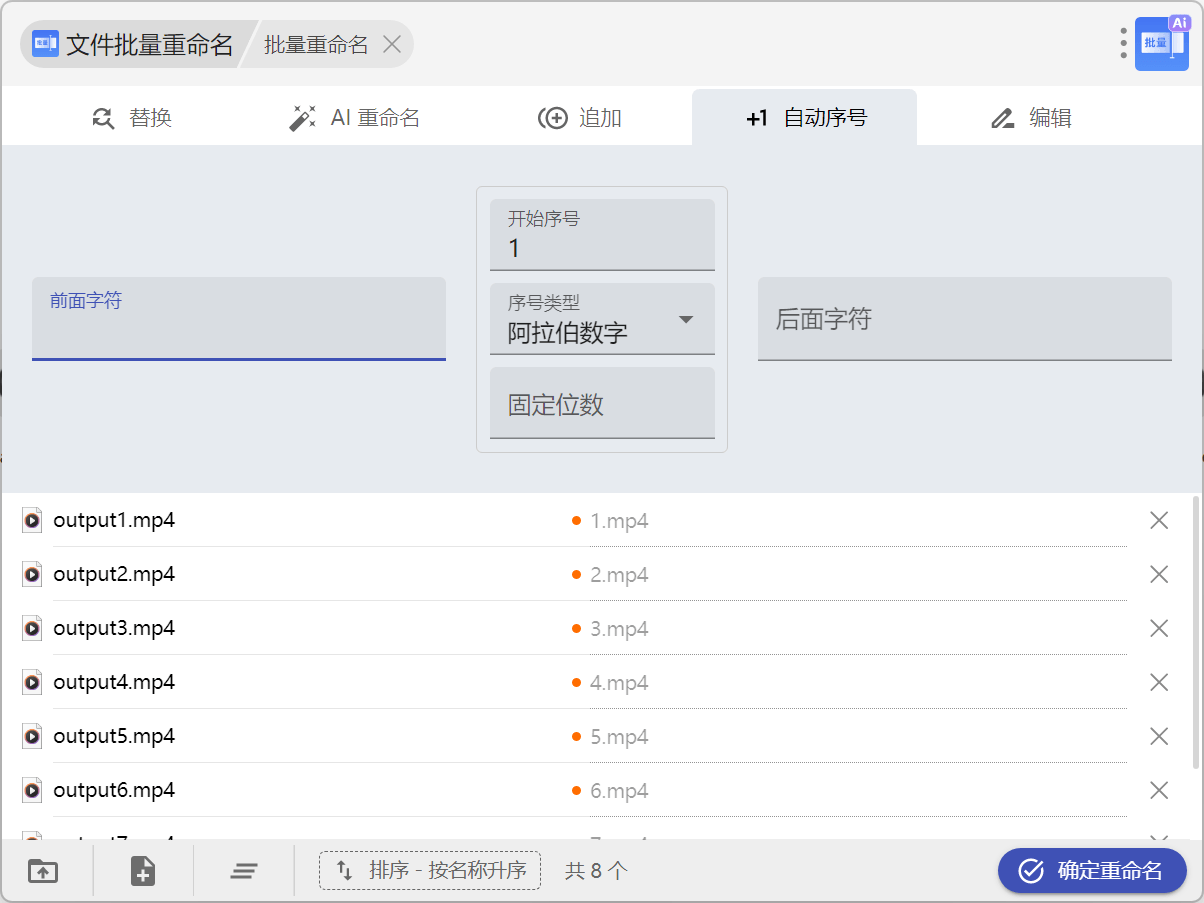Open the 序号类型 dropdown
This screenshot has height=903, width=1204.
coord(602,319)
